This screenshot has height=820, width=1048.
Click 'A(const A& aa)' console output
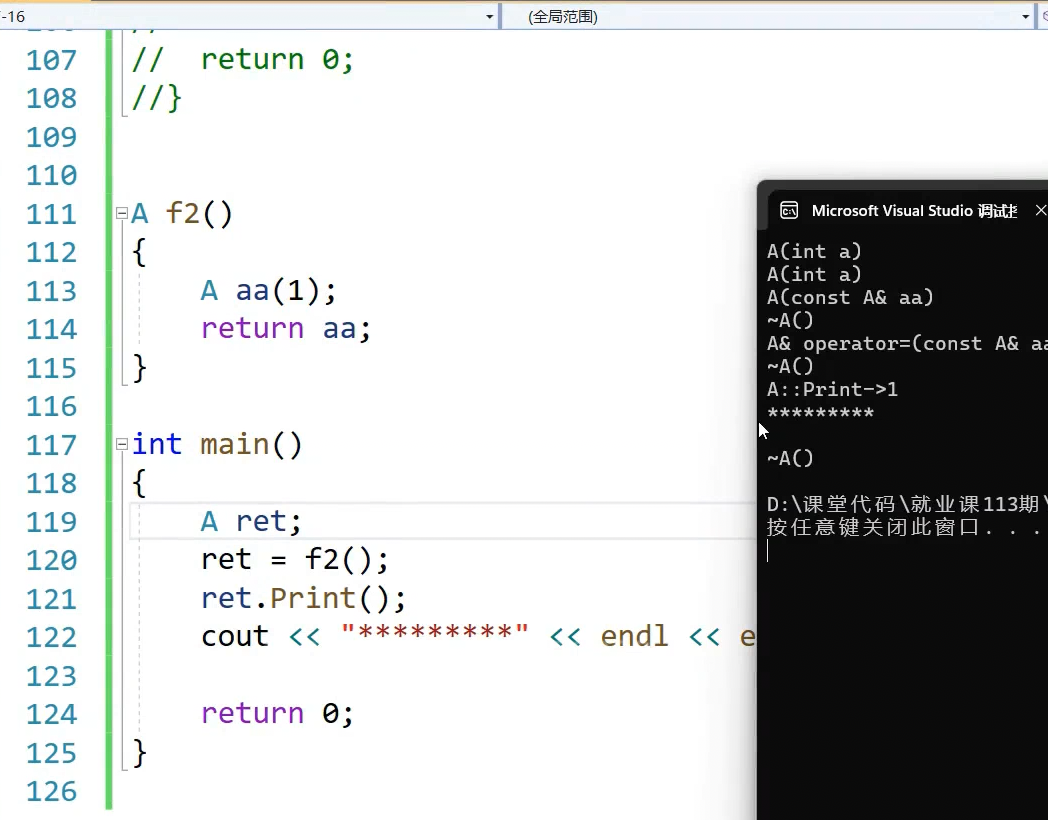(x=850, y=297)
